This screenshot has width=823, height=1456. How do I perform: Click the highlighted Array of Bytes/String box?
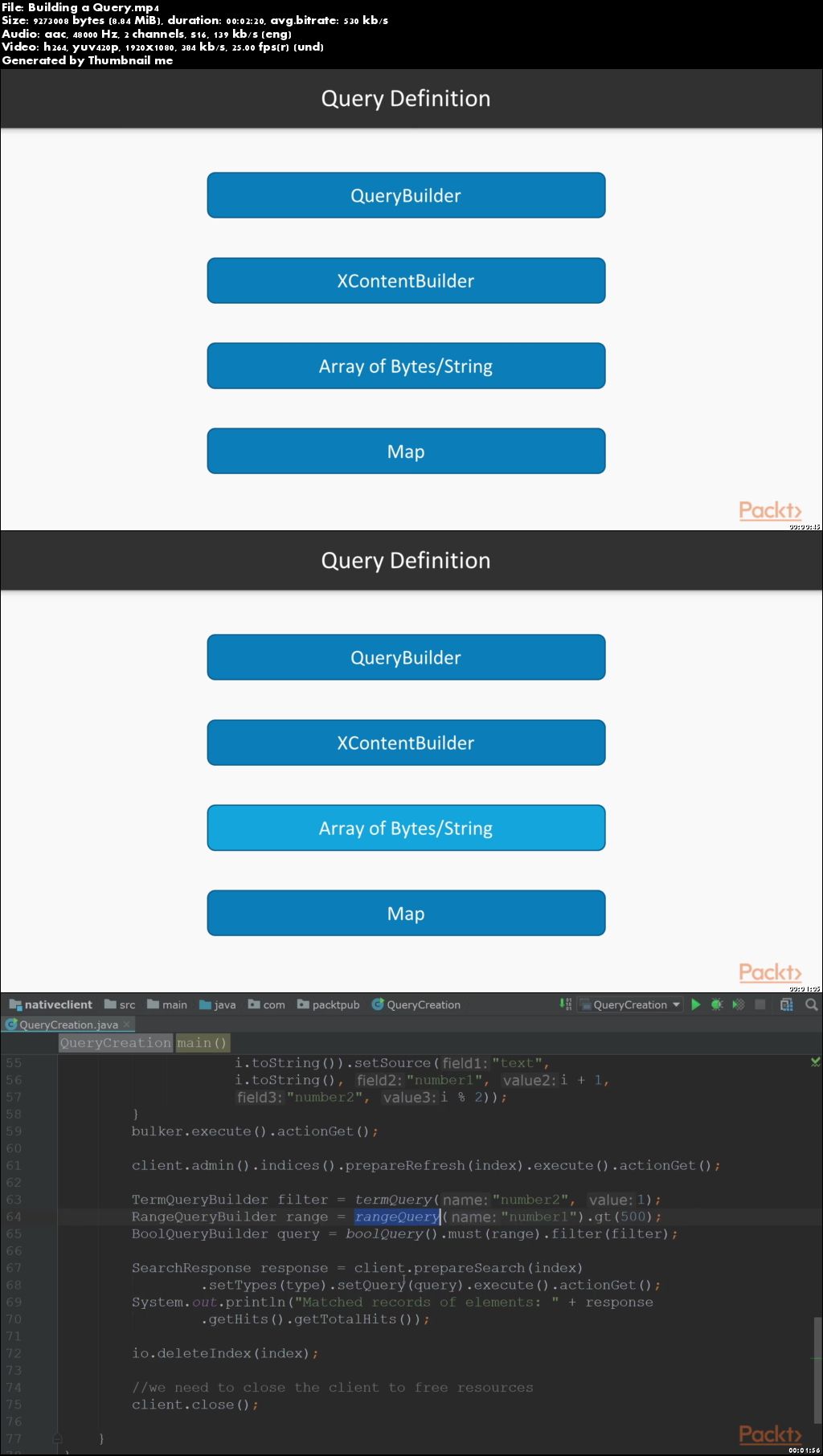pyautogui.click(x=406, y=828)
